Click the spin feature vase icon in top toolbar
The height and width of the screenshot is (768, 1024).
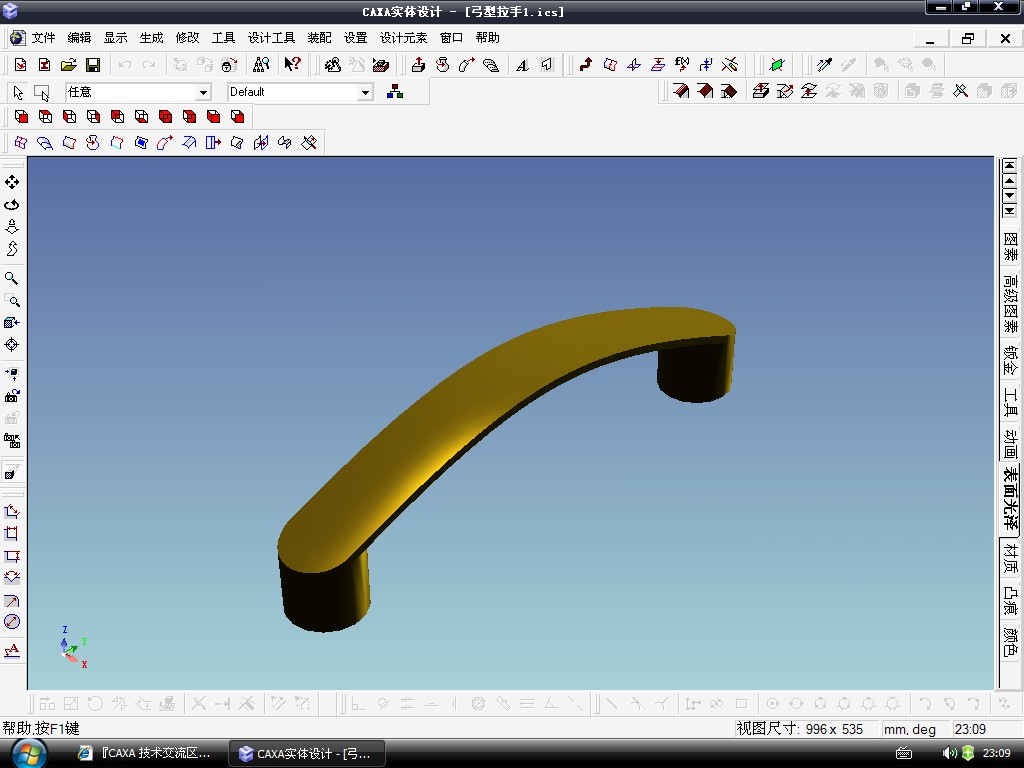(x=443, y=65)
